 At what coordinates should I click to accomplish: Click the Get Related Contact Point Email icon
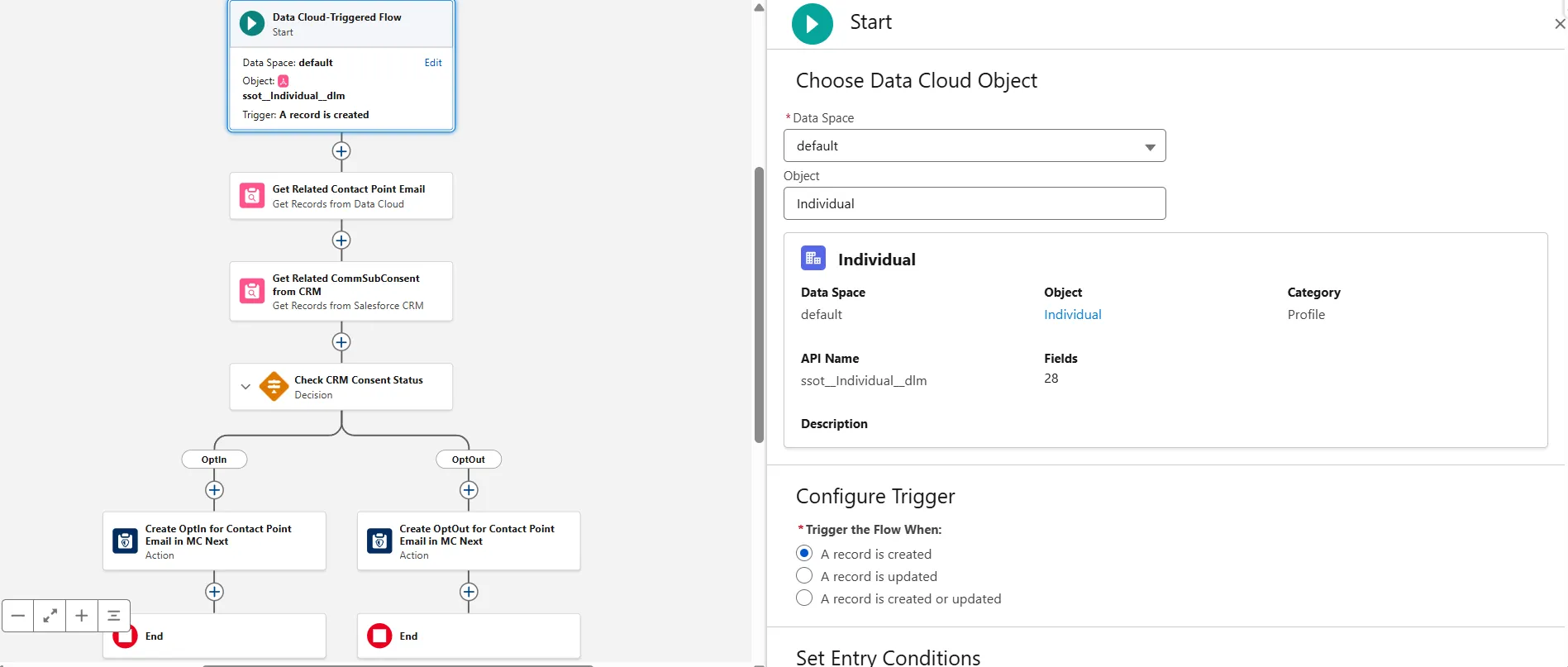[x=252, y=196]
